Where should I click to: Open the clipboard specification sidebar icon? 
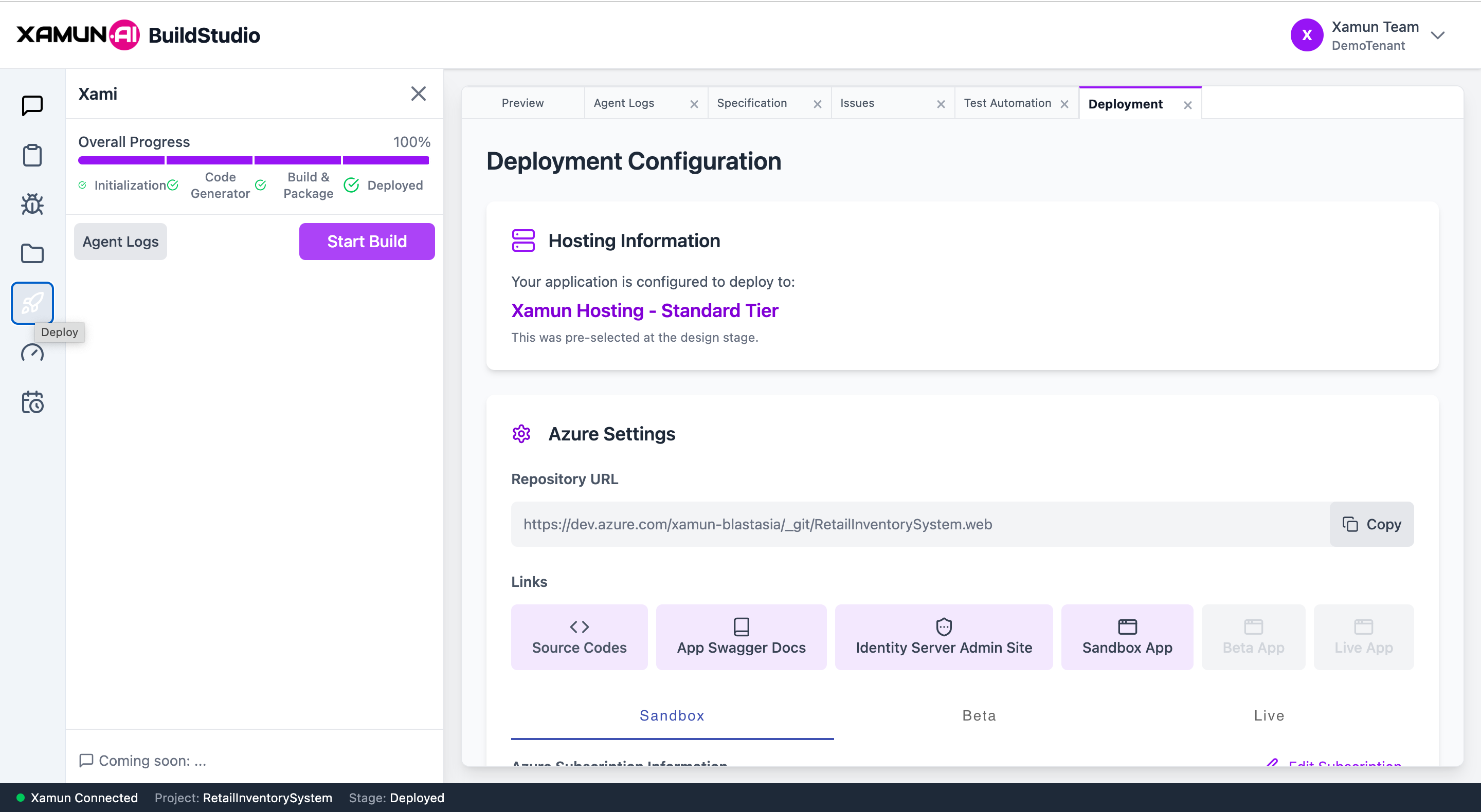pos(32,155)
